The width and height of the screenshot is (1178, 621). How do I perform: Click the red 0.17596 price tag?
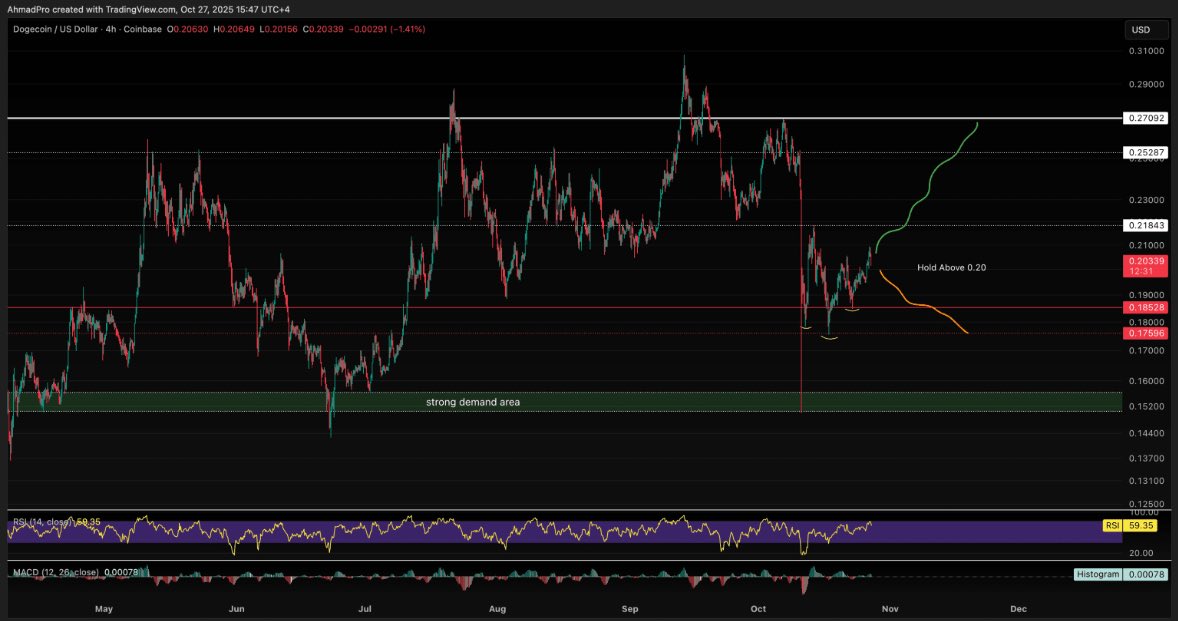click(1139, 333)
